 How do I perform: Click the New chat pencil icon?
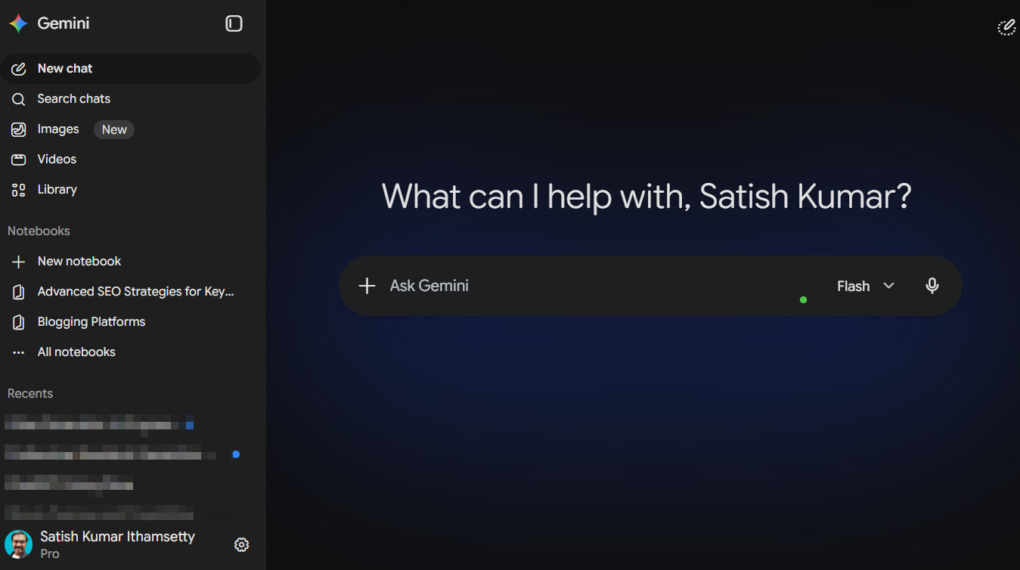[18, 68]
